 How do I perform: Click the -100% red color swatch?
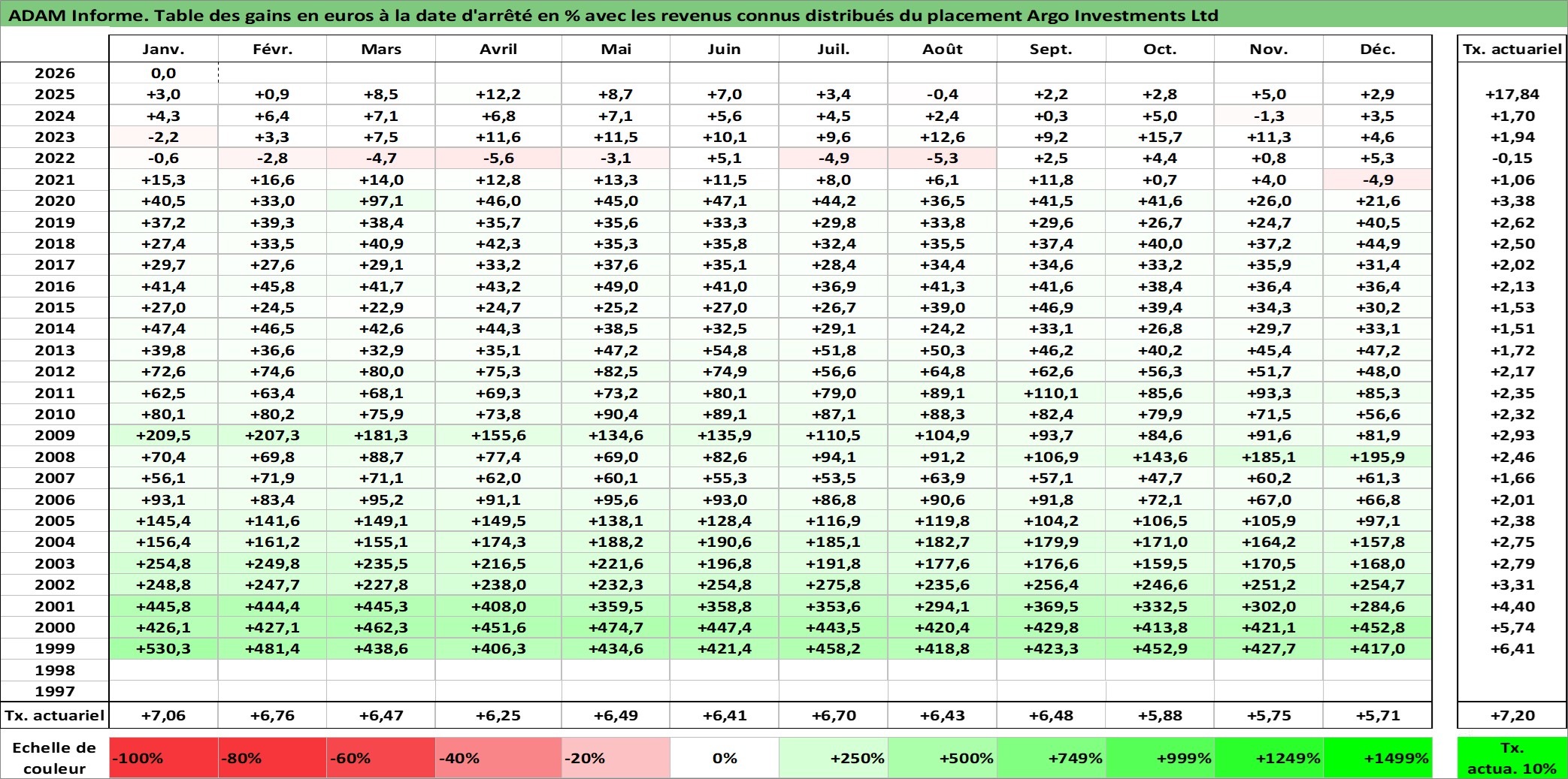163,758
